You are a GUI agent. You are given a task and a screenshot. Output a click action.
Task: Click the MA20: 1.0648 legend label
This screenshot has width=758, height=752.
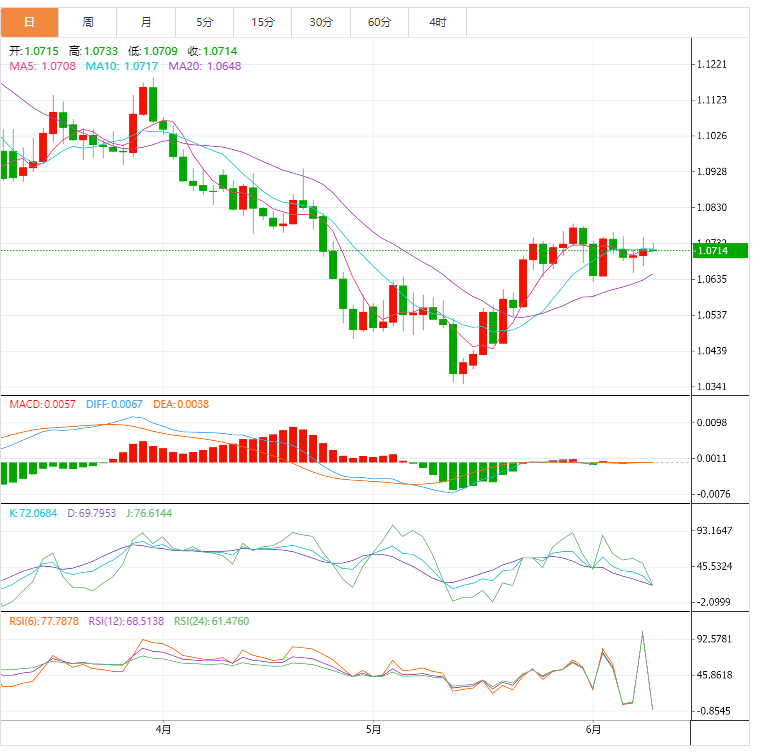click(x=204, y=66)
